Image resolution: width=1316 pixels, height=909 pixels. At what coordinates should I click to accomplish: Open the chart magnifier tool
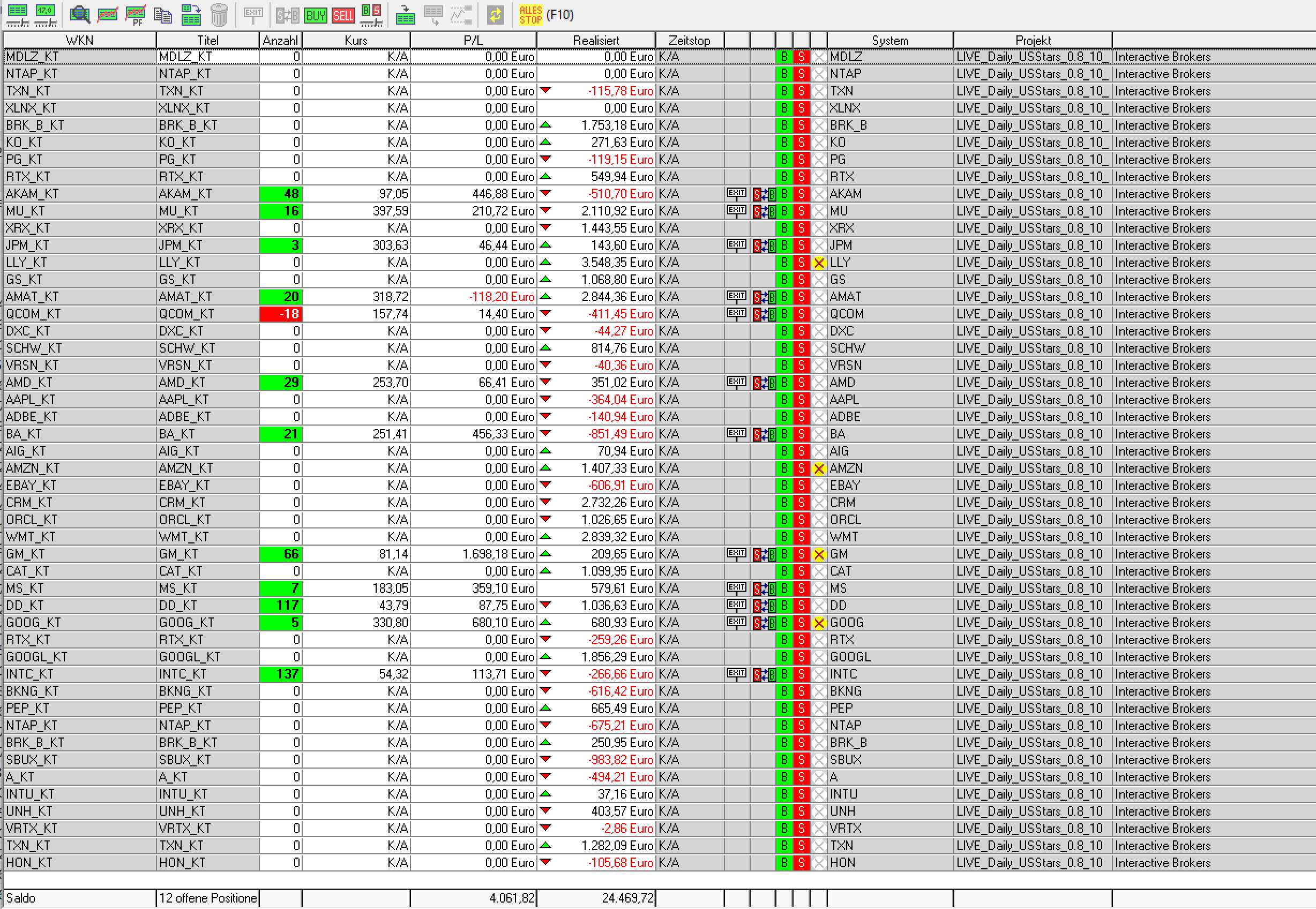coord(80,15)
